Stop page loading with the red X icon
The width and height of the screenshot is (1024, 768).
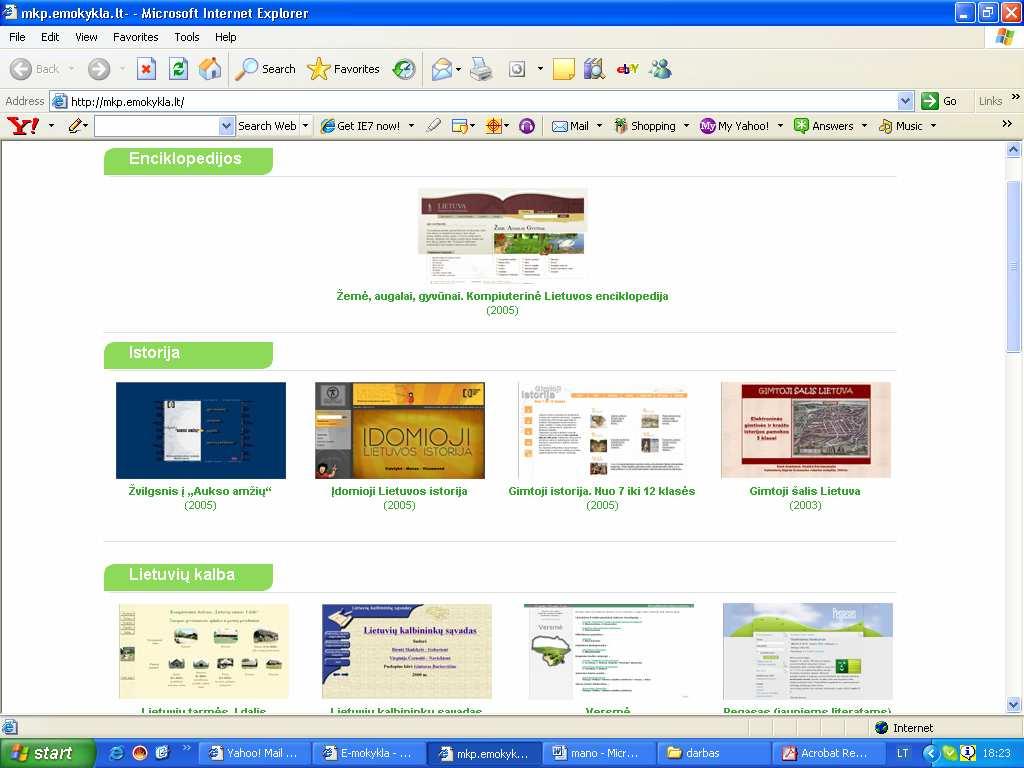tap(146, 69)
